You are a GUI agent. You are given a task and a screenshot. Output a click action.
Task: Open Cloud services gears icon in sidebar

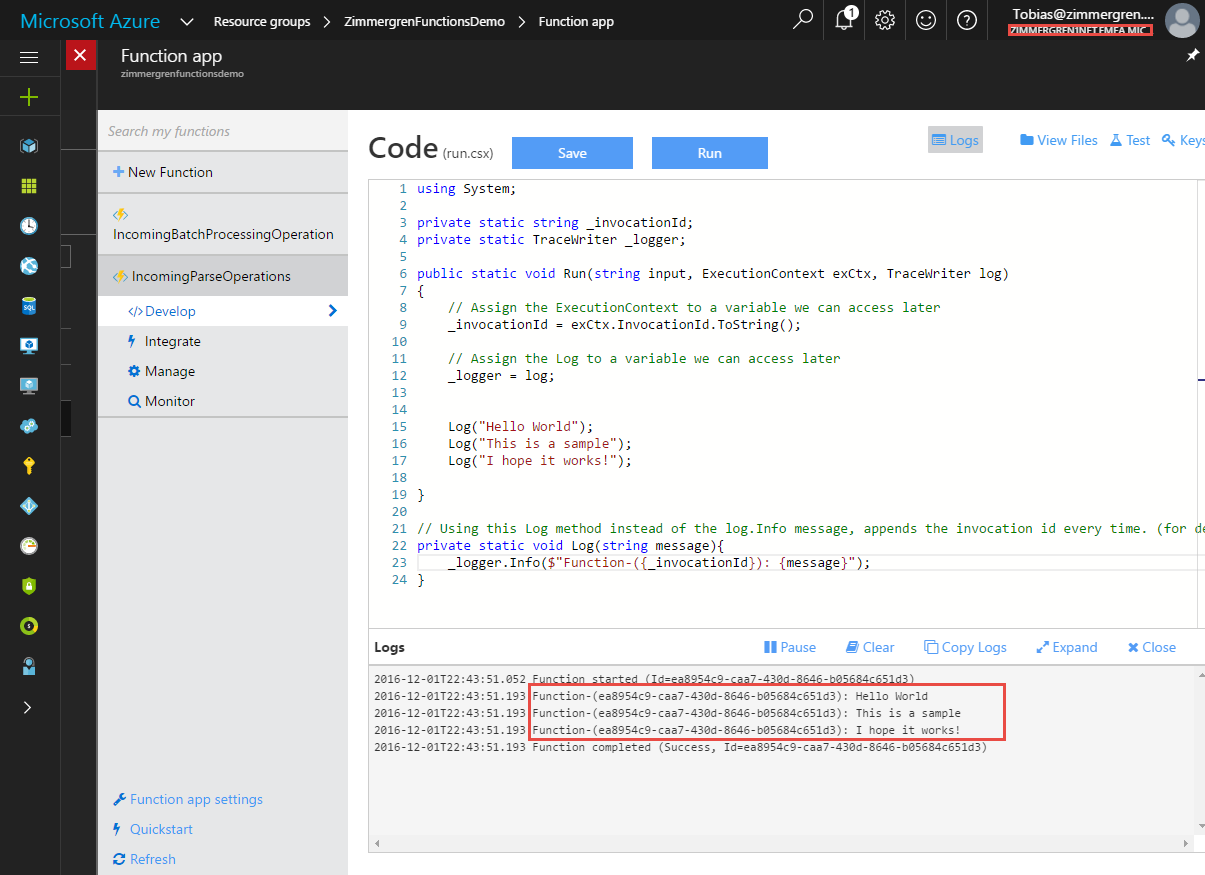click(x=29, y=426)
